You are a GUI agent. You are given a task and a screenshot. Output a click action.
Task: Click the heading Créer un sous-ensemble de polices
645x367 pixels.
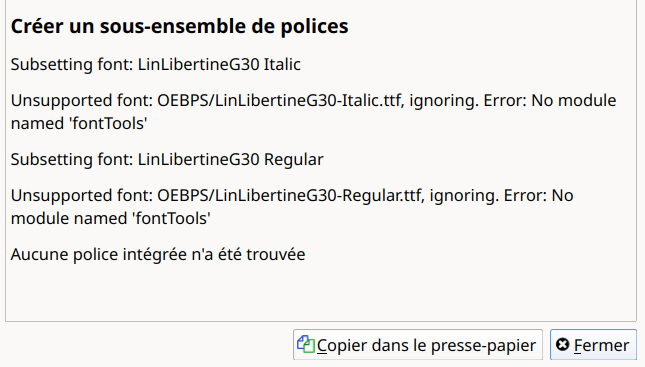coord(179,26)
